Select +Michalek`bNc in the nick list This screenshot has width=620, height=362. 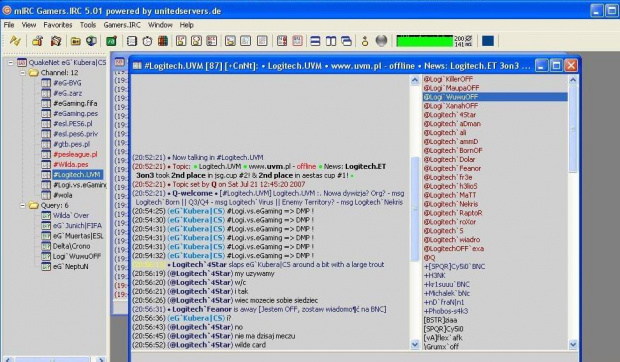(x=447, y=293)
